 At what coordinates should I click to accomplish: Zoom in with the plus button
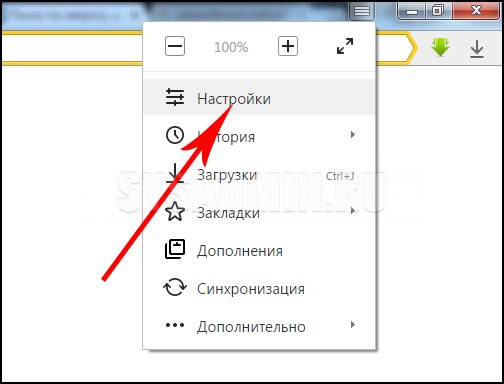288,46
